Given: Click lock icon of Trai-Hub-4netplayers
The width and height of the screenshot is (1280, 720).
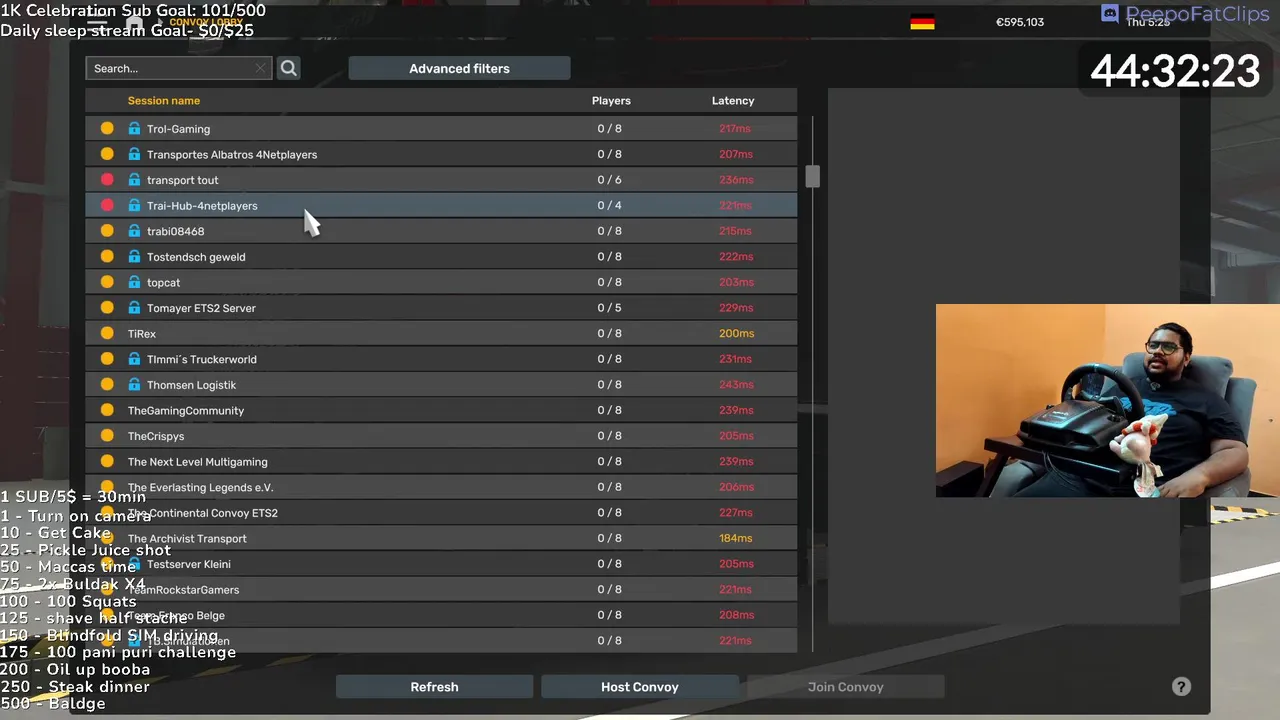Looking at the screenshot, I should (x=134, y=205).
